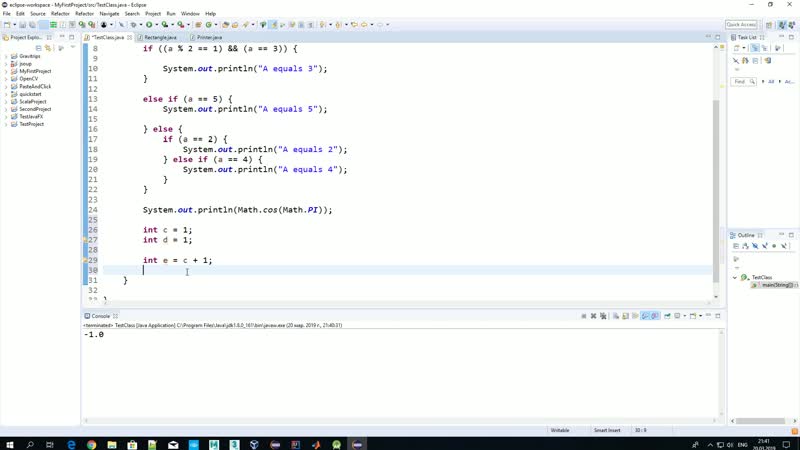Image resolution: width=800 pixels, height=450 pixels.
Task: Click Collapse All in Project Explorer
Action: [x=38, y=48]
